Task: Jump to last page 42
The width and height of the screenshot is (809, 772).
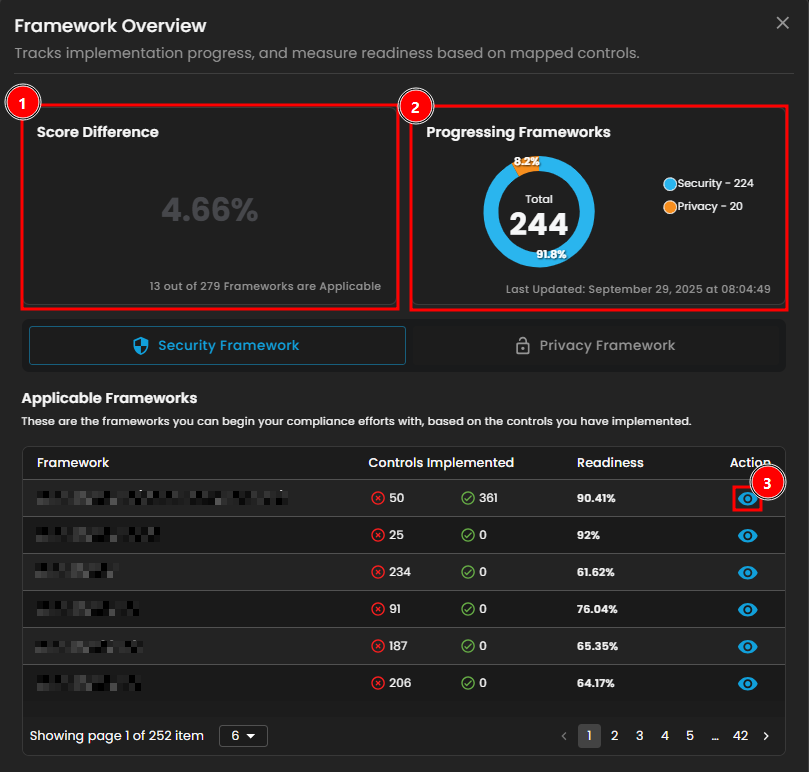Action: 740,736
